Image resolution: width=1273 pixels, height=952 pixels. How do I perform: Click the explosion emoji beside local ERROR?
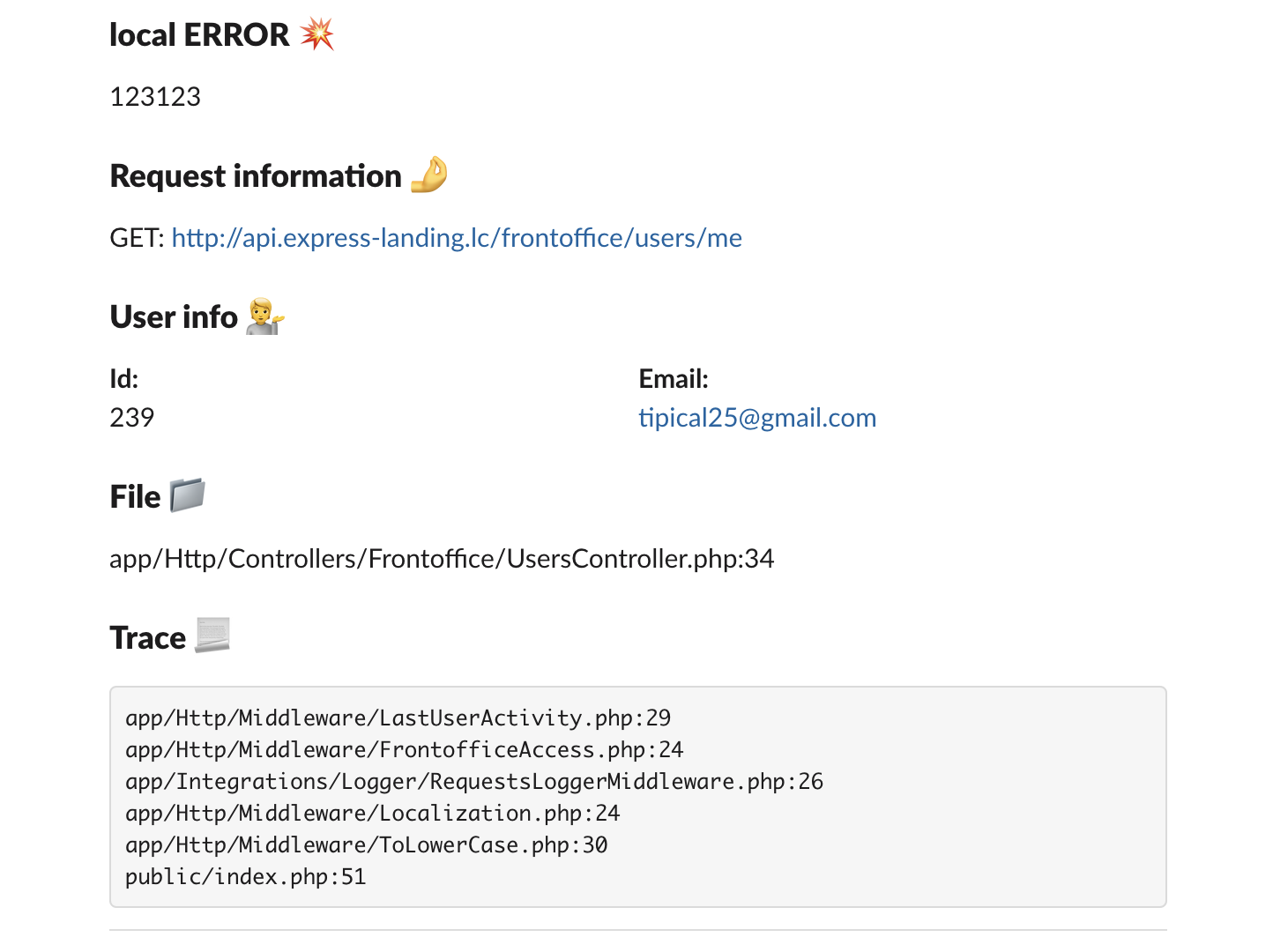(x=316, y=34)
